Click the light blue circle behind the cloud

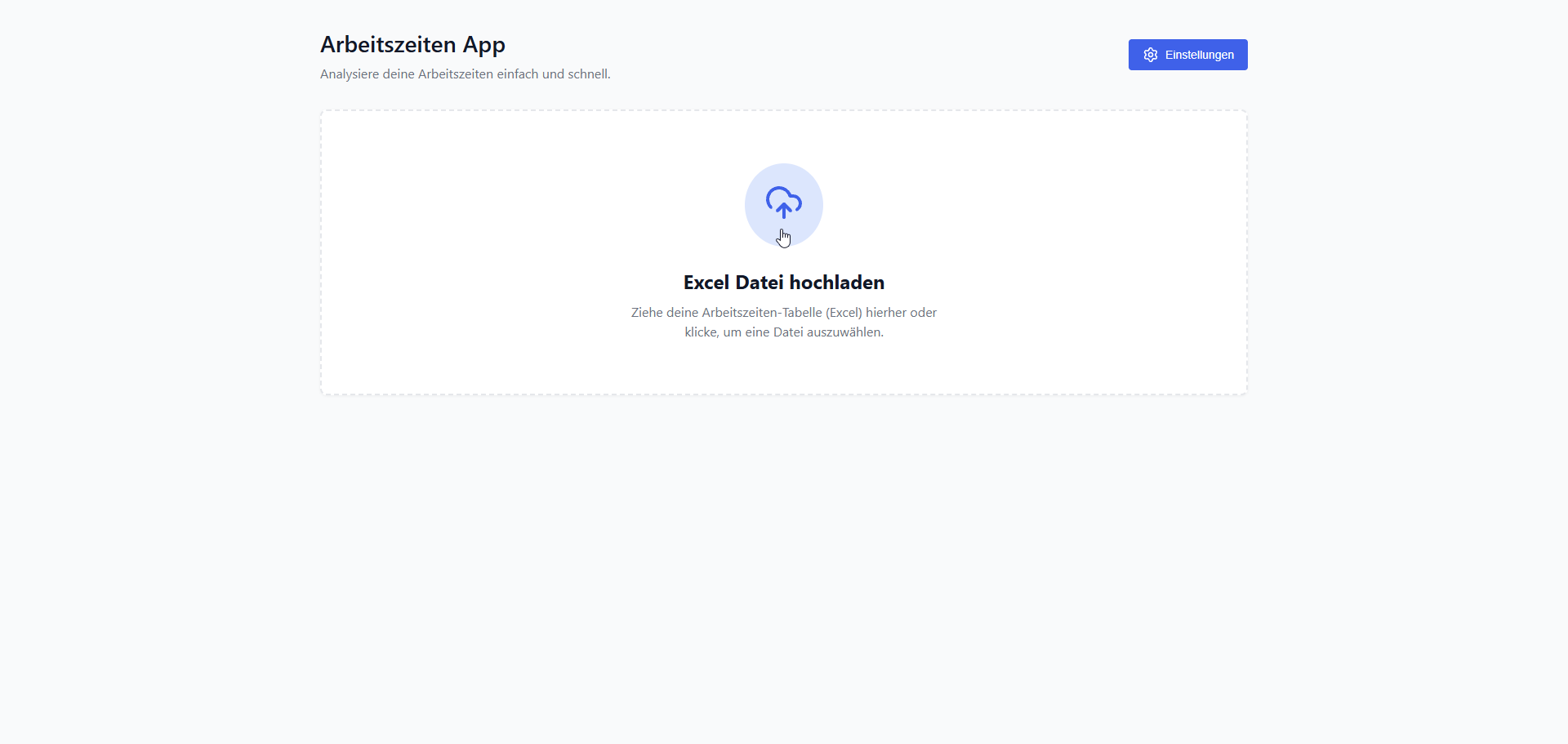click(x=784, y=204)
